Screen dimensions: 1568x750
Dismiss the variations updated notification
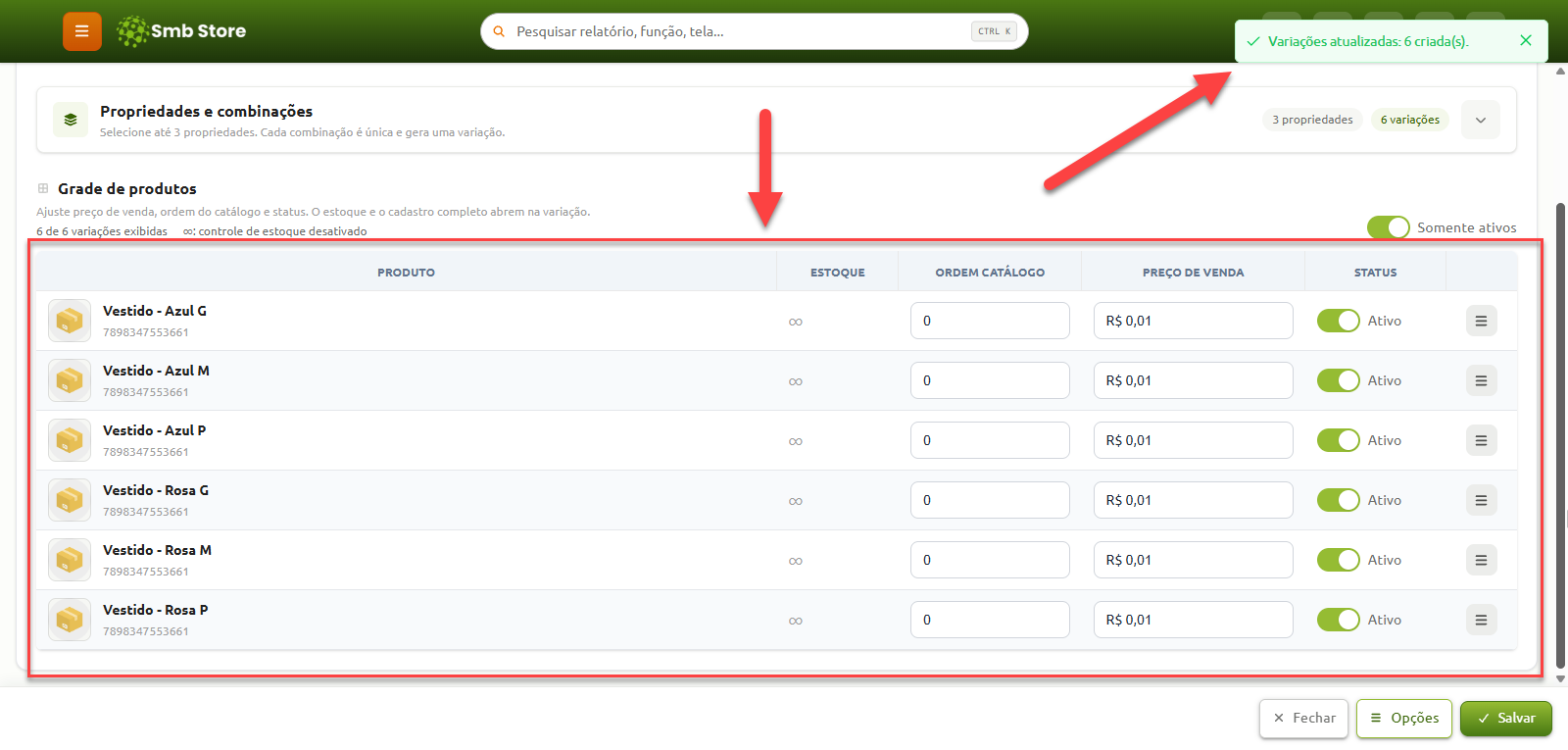pyautogui.click(x=1526, y=40)
